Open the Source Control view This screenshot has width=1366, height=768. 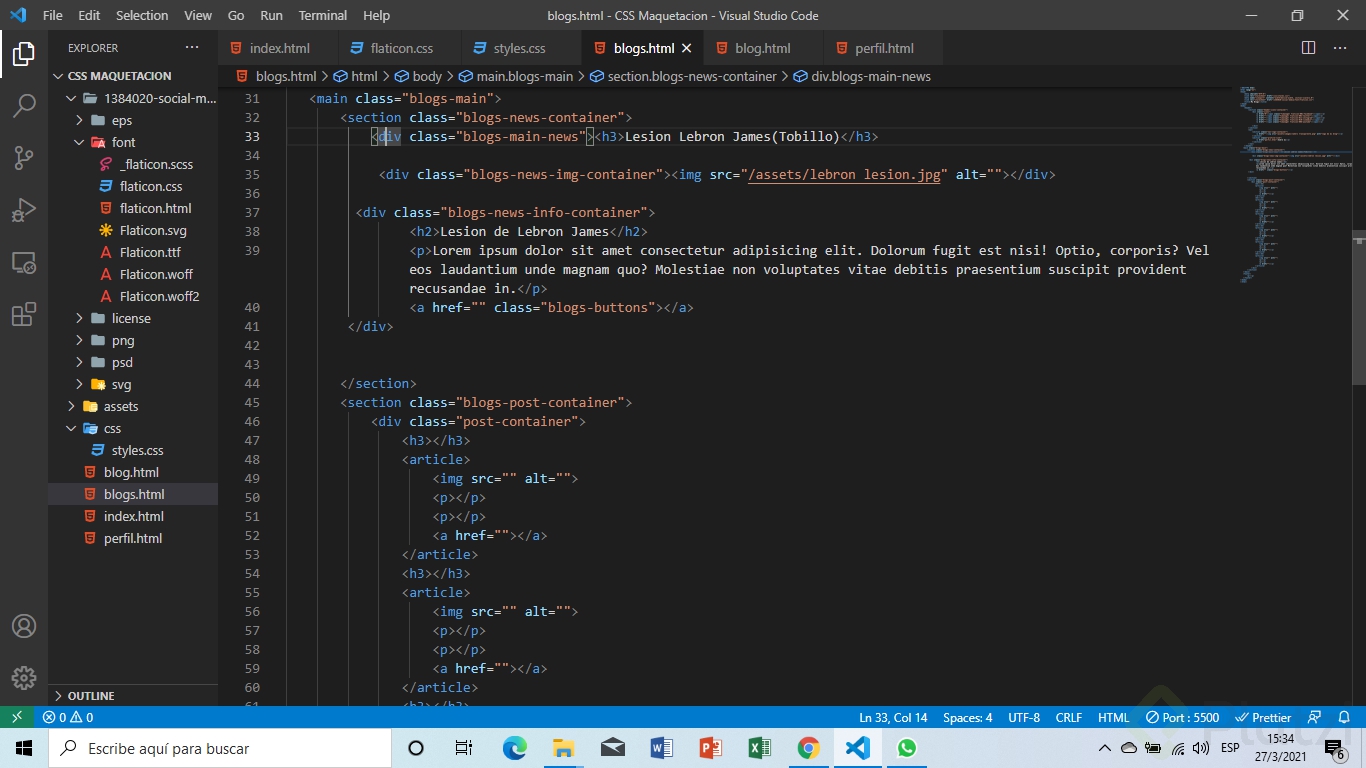[x=24, y=158]
